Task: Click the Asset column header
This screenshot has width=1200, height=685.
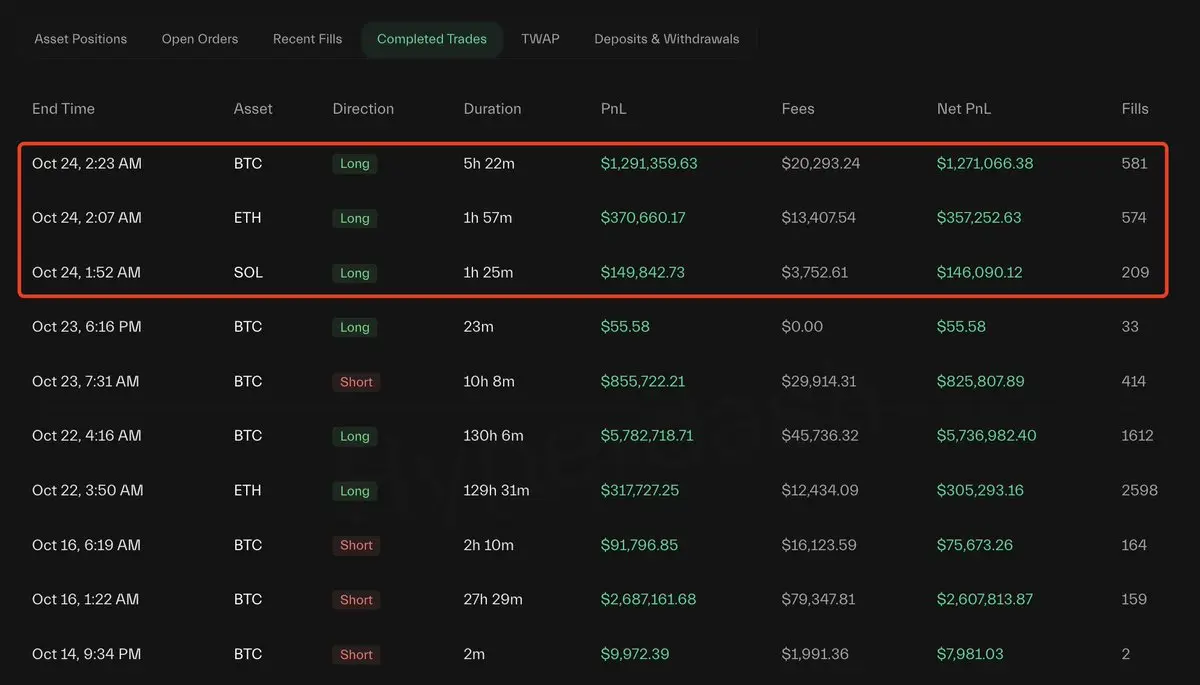Action: pos(253,109)
